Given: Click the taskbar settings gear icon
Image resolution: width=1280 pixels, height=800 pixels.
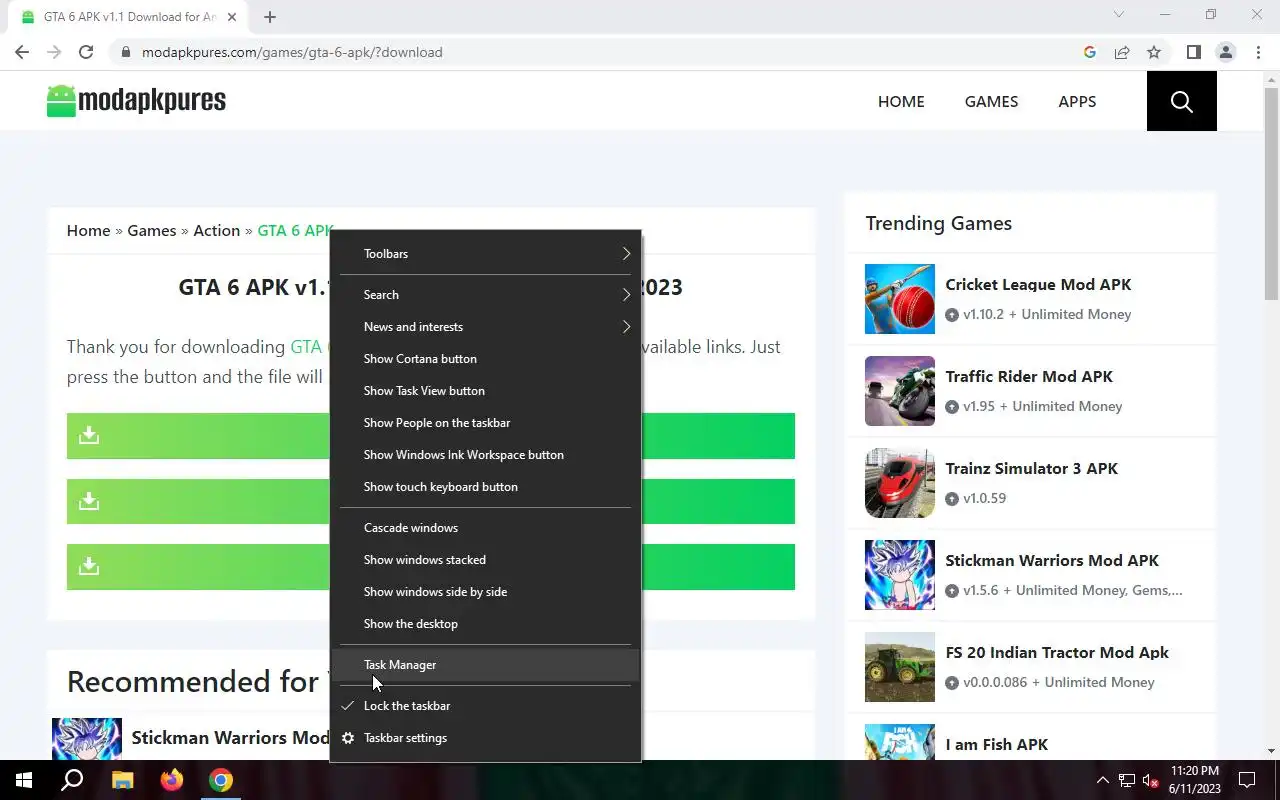Looking at the screenshot, I should click(x=348, y=738).
